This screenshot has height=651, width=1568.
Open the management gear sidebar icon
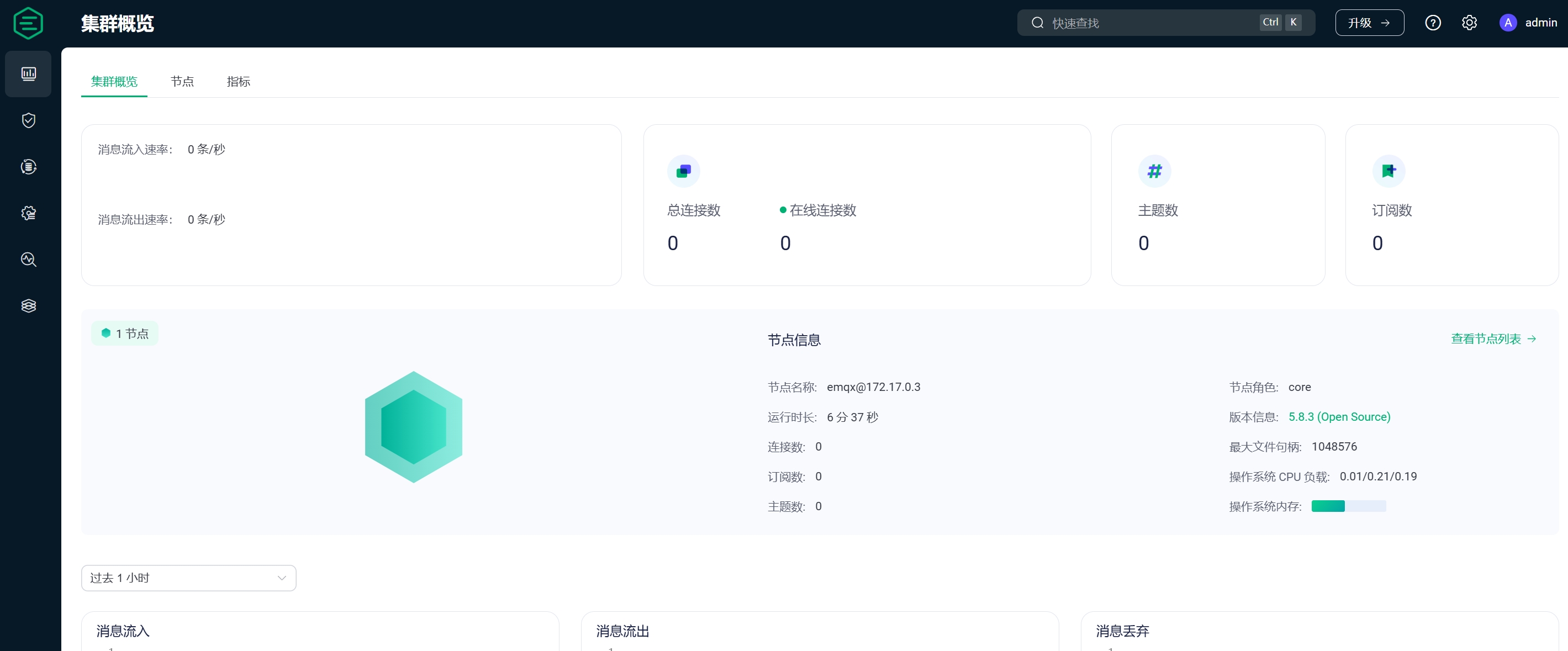pyautogui.click(x=28, y=213)
